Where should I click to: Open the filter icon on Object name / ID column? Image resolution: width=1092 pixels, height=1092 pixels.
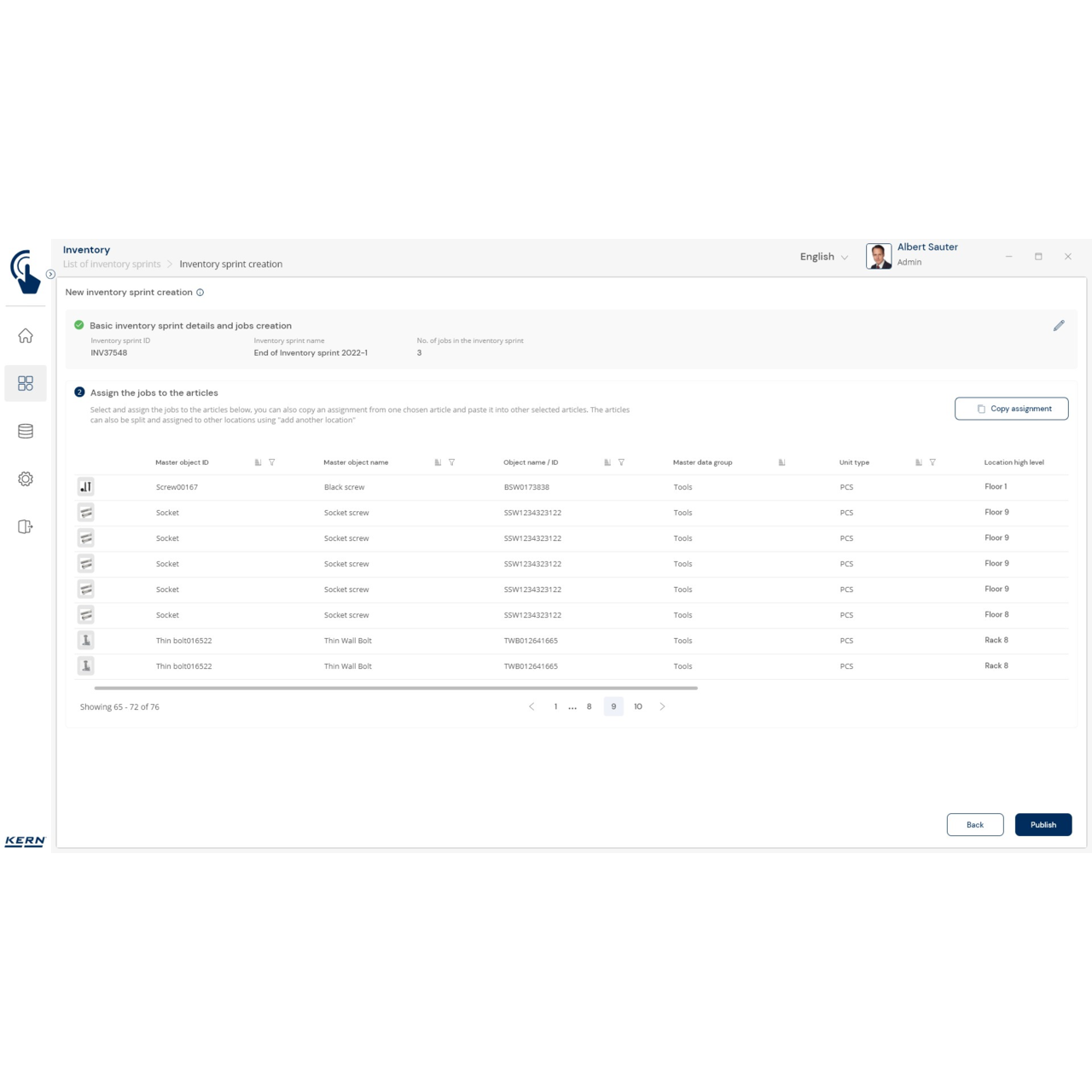[x=621, y=462]
